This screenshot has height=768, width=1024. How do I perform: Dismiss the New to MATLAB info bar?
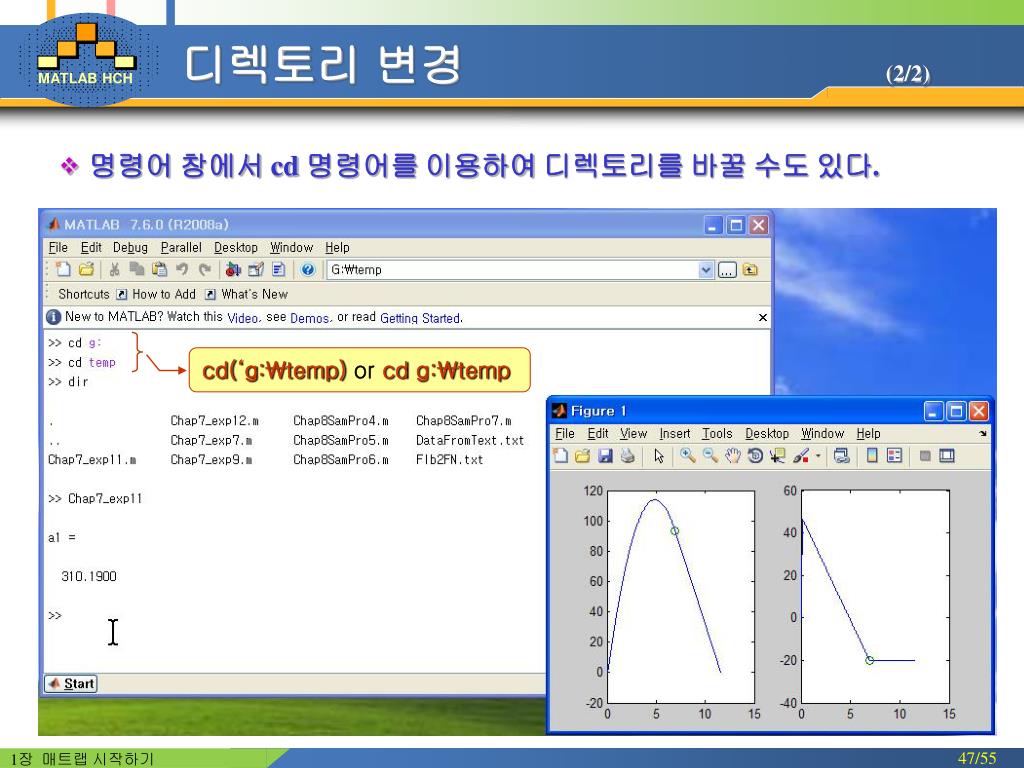pyautogui.click(x=762, y=317)
